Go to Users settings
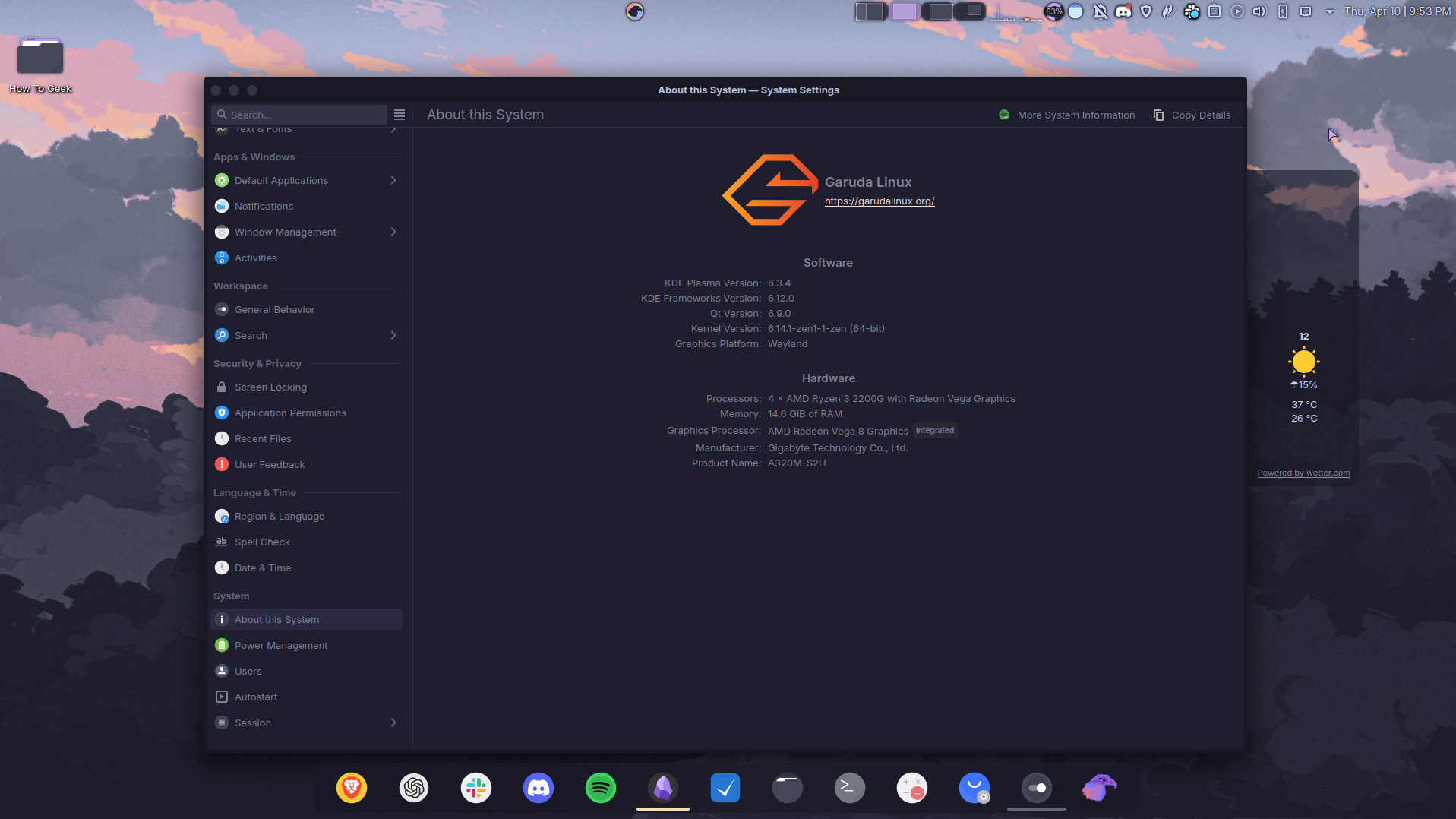The image size is (1456, 819). pyautogui.click(x=306, y=671)
